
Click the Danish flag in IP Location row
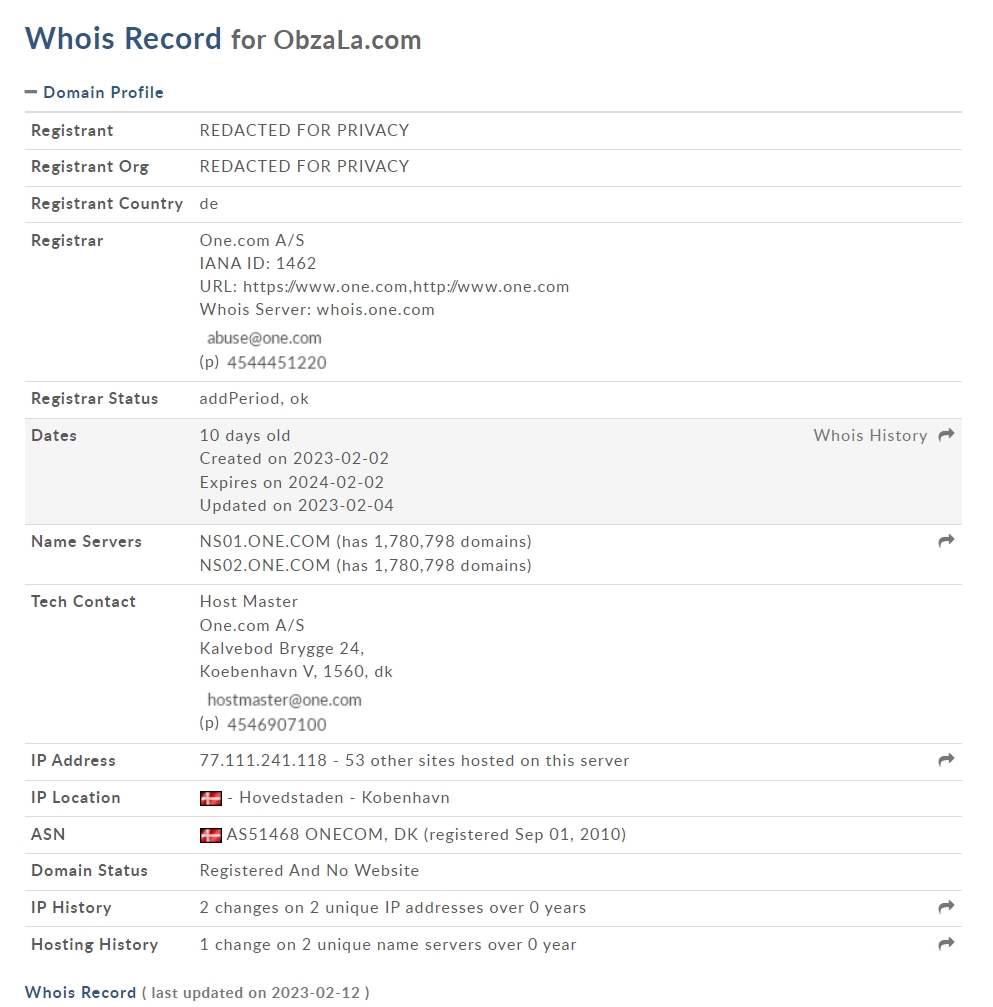(211, 798)
